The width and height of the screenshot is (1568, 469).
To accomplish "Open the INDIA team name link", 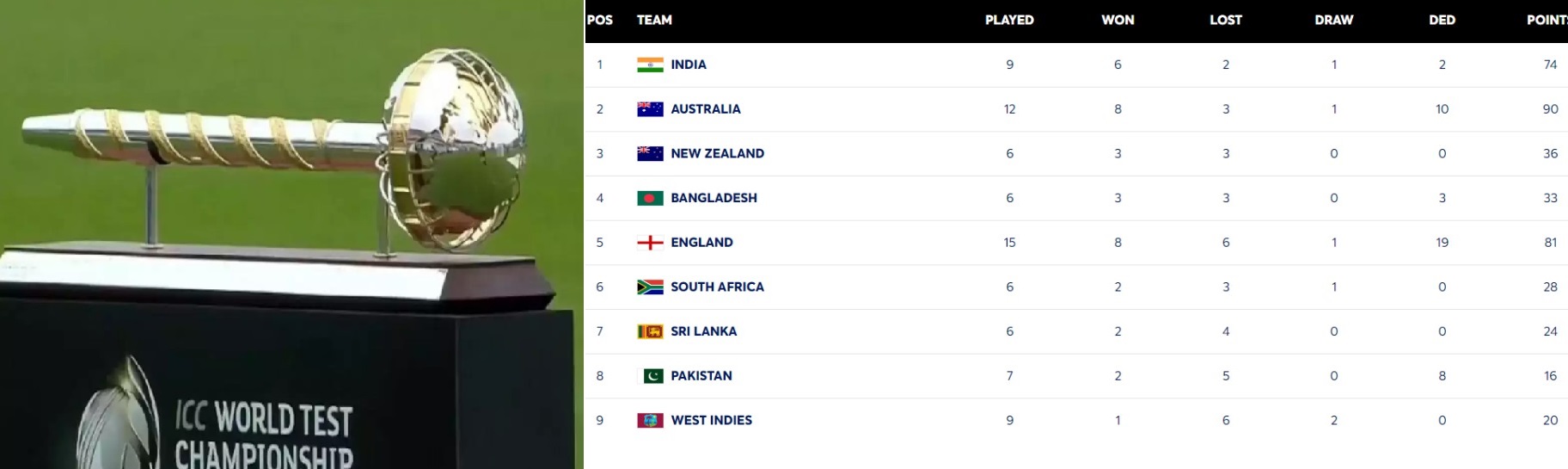I will (x=689, y=65).
